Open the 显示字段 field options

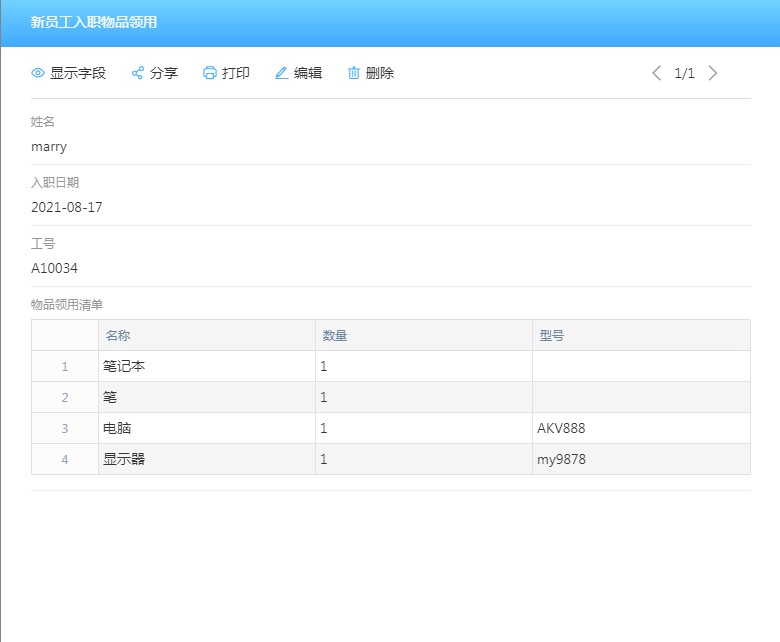click(x=77, y=73)
